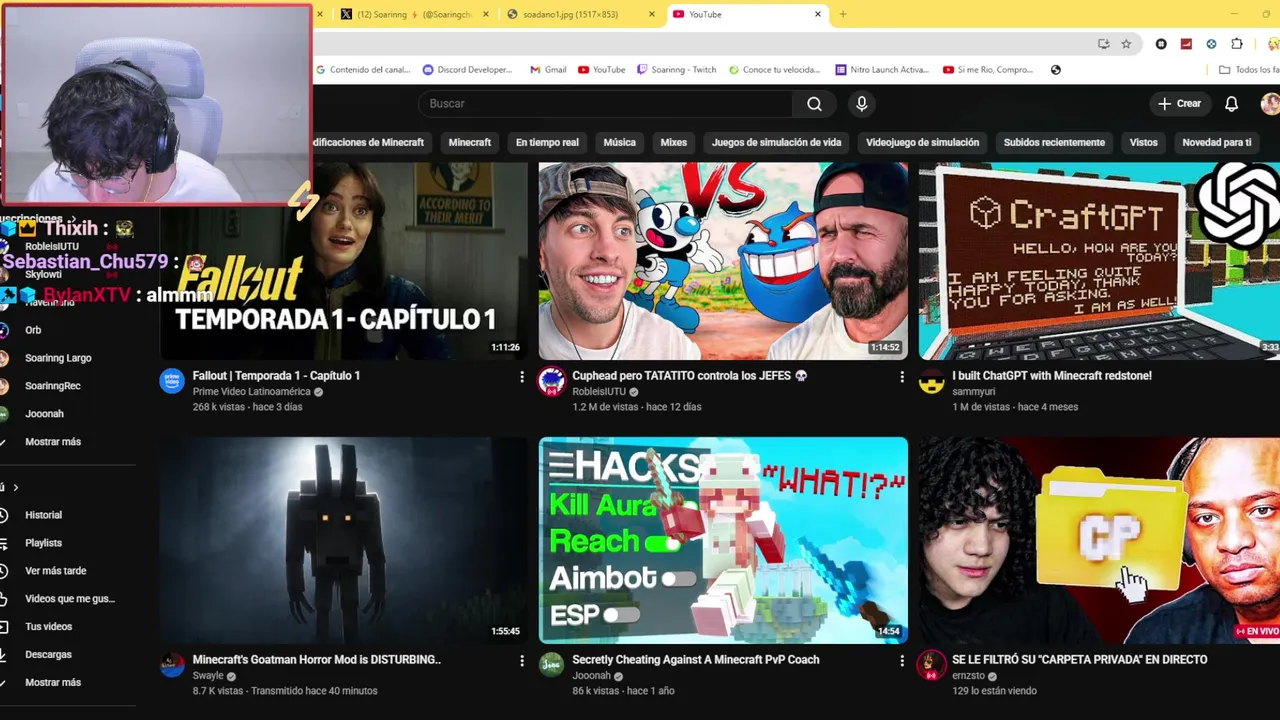Open Soarinng - Twitch bookmark
Viewport: 1280px width, 720px height.
pos(676,70)
